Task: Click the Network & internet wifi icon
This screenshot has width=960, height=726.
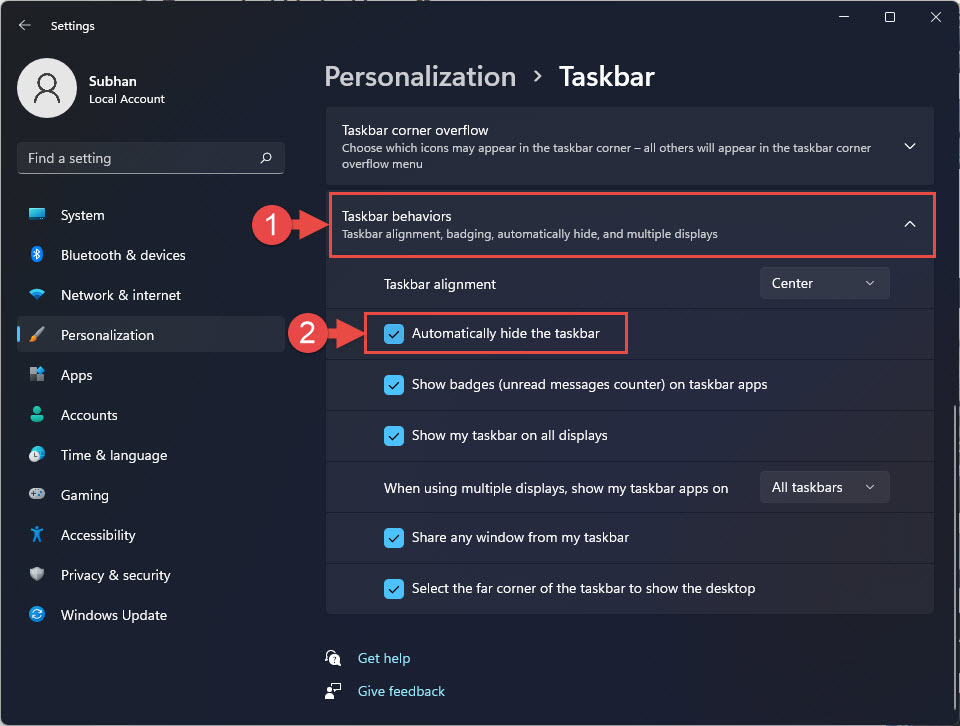Action: coord(37,294)
